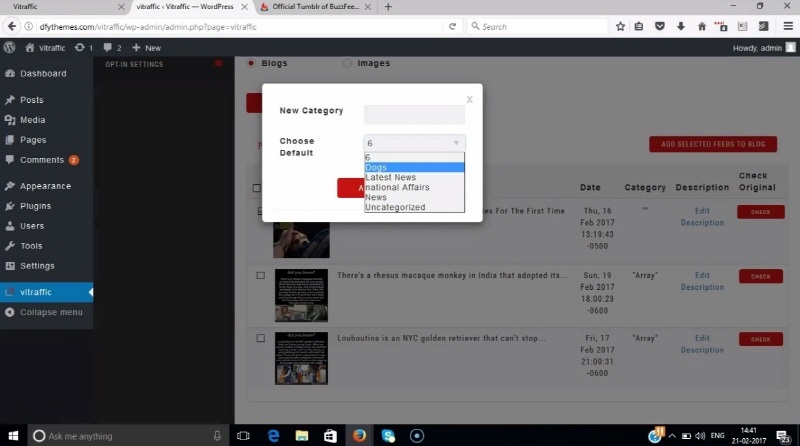
Task: Choose Dogs in the category list
Action: point(414,167)
